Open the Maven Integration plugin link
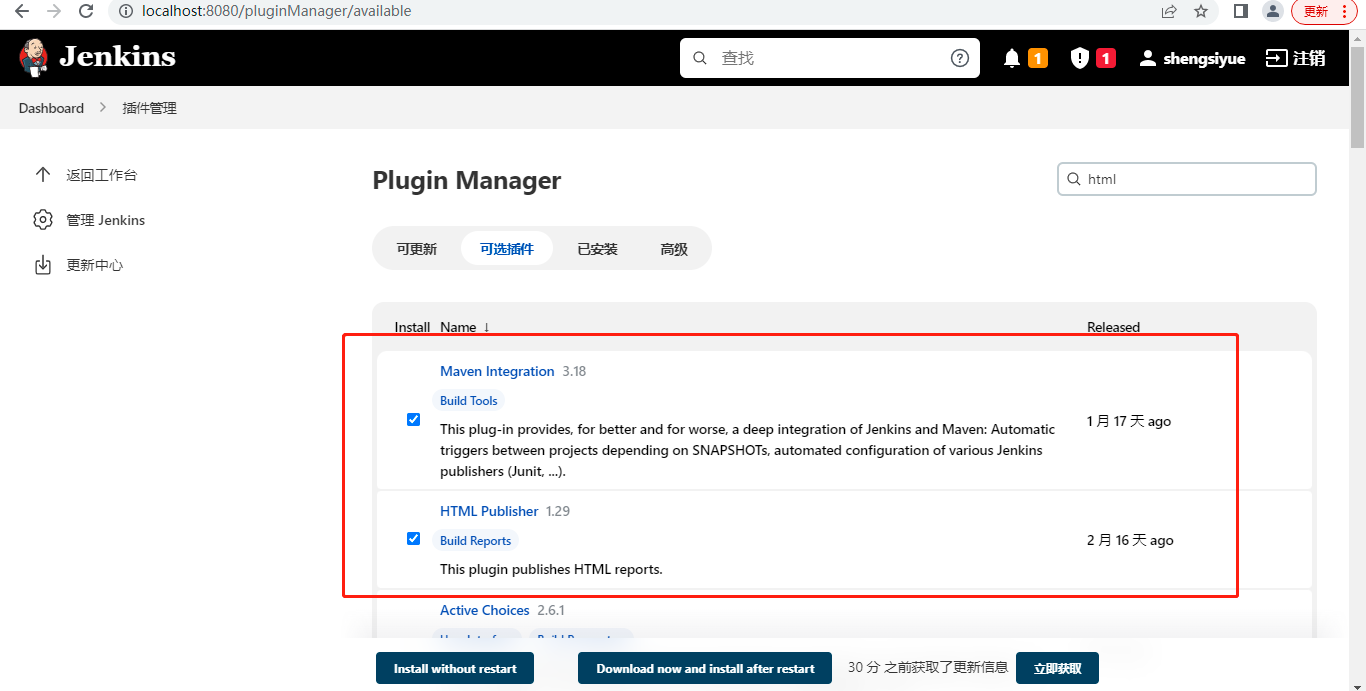The width and height of the screenshot is (1366, 691). point(497,371)
